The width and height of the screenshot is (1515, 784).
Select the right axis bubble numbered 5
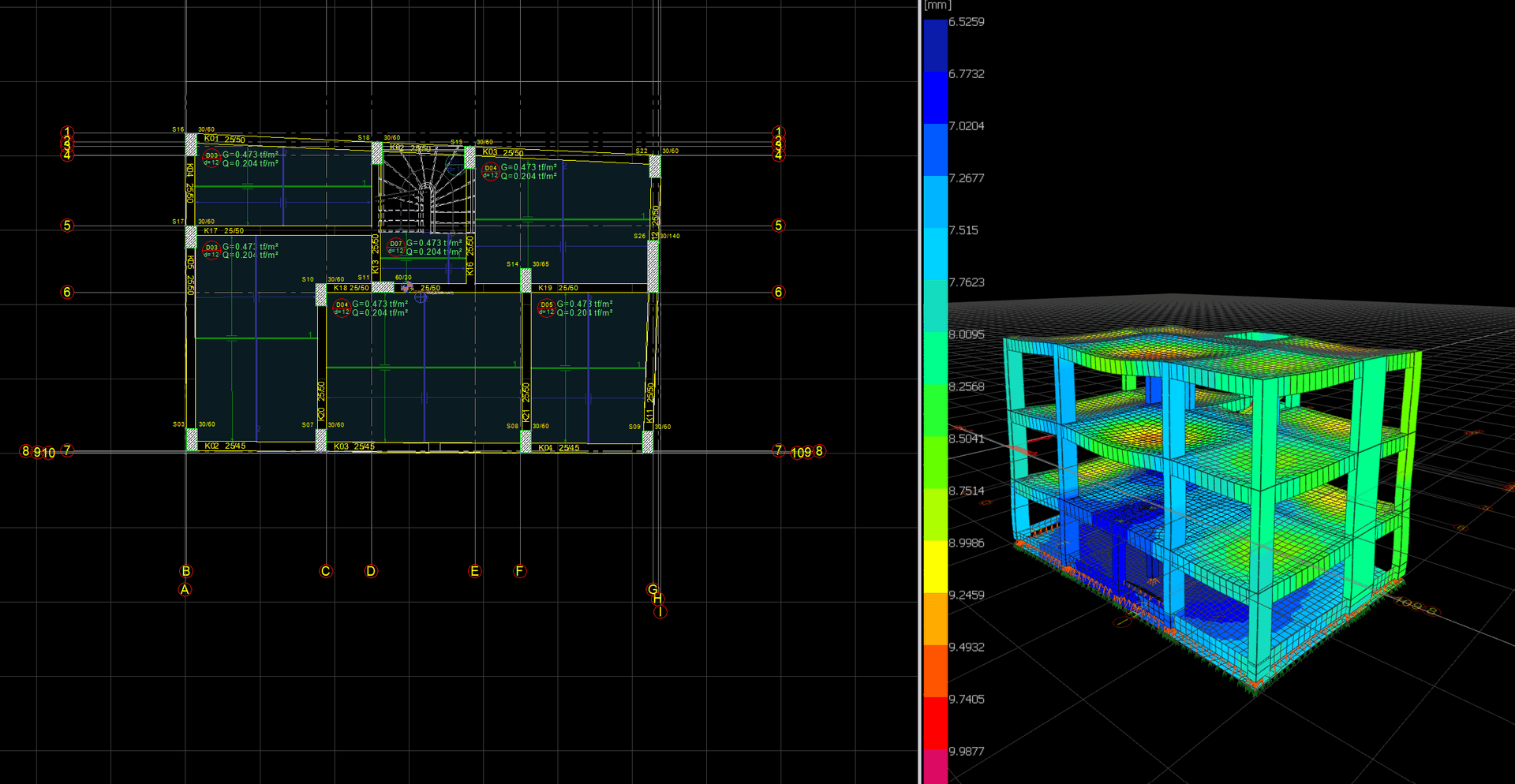779,226
